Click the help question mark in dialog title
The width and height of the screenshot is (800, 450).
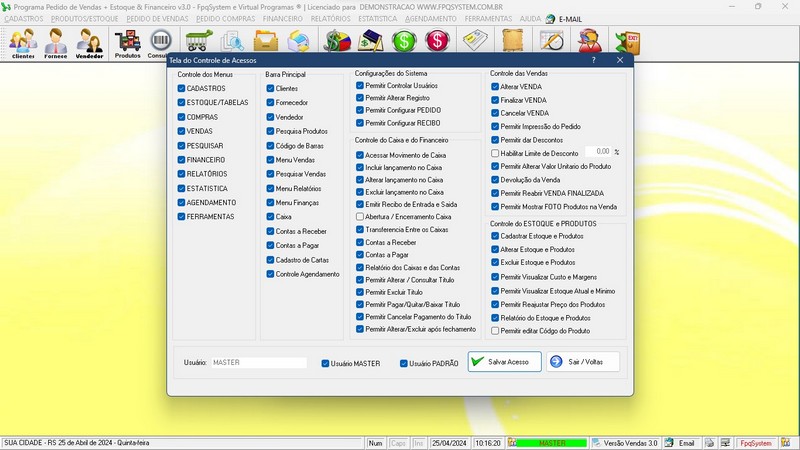coord(593,60)
